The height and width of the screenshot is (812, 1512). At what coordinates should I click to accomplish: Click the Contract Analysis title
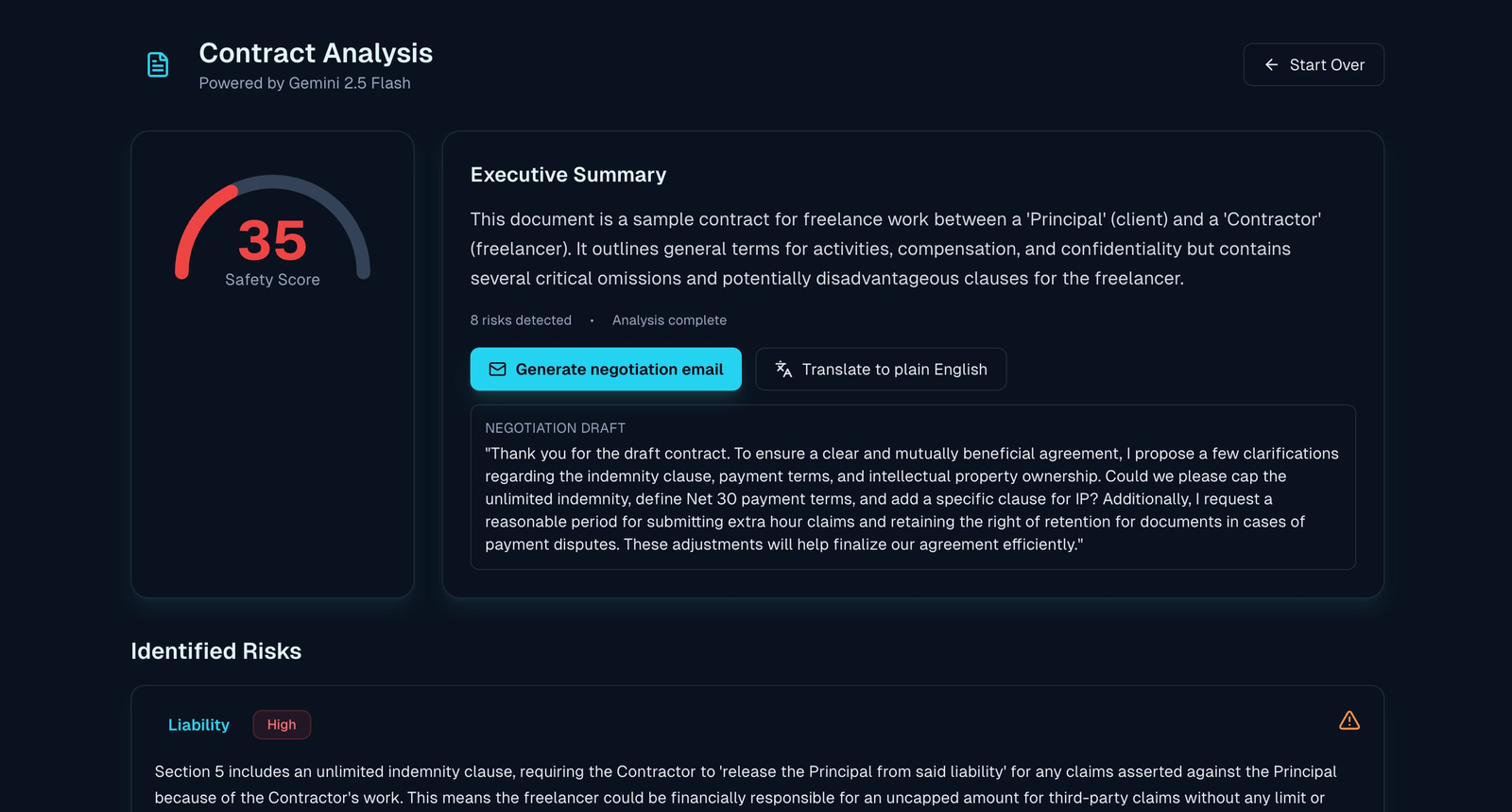pyautogui.click(x=316, y=53)
